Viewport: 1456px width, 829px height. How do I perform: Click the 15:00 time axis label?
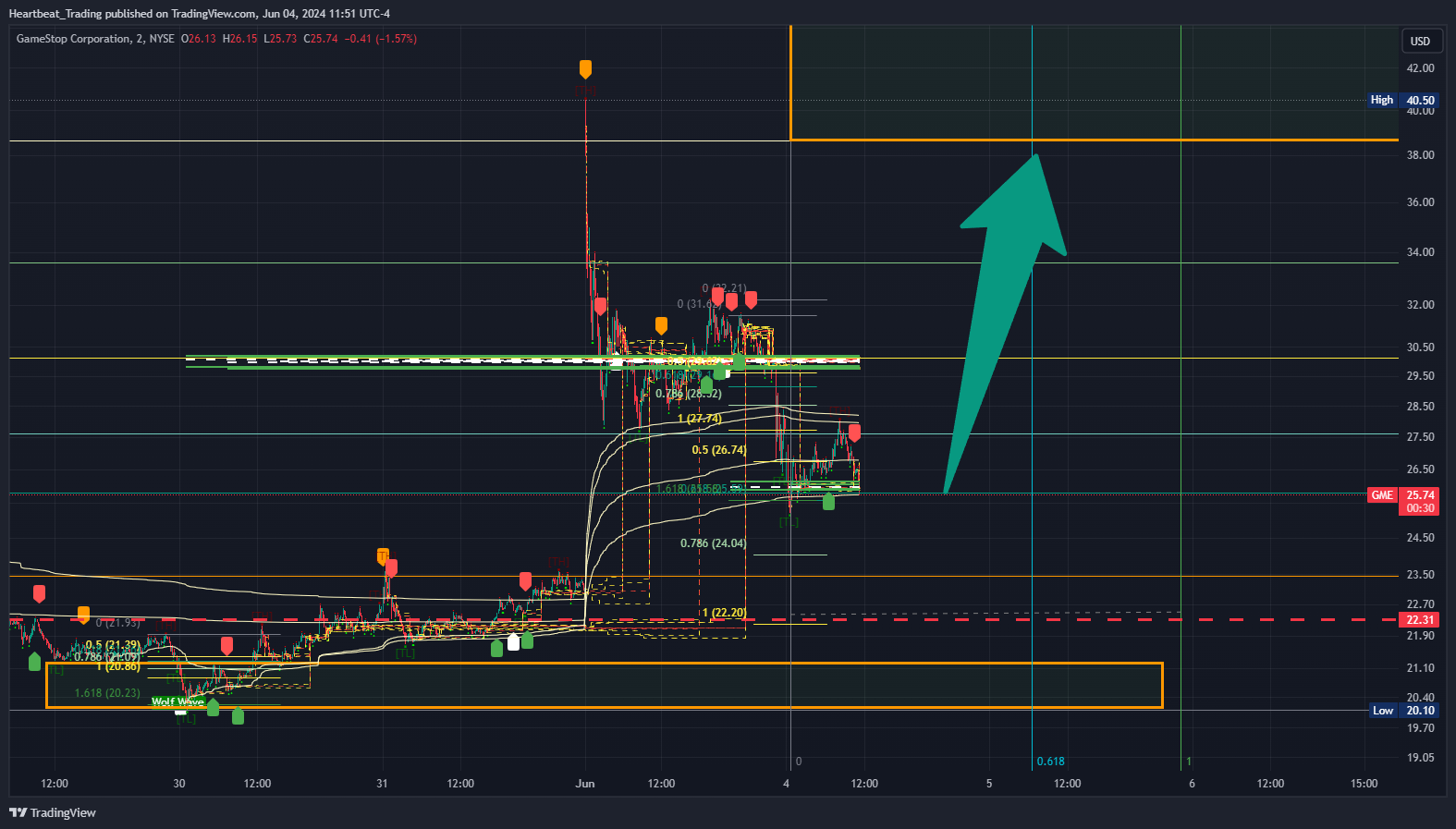(x=1364, y=784)
